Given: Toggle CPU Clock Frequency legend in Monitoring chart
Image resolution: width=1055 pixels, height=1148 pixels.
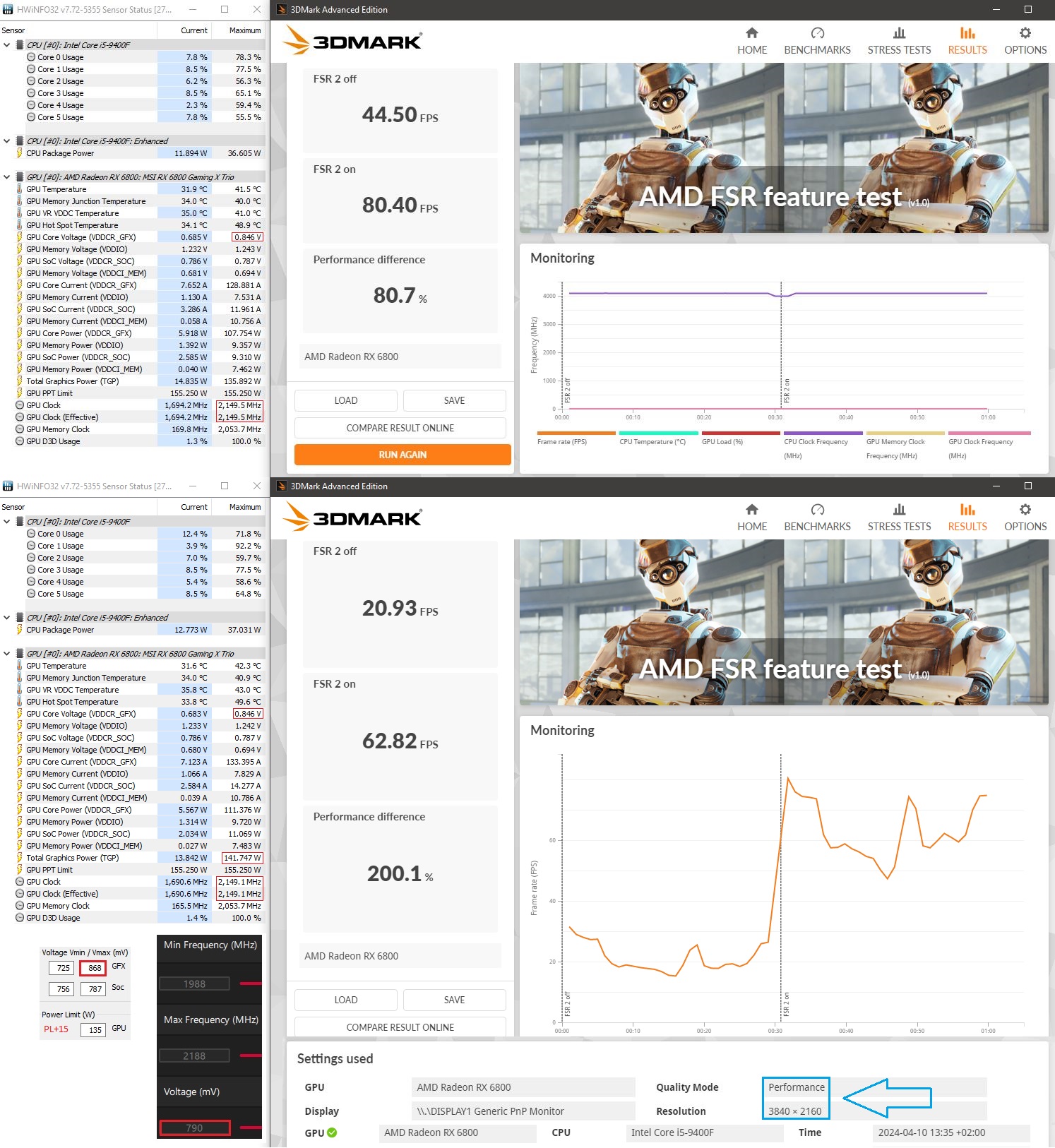Looking at the screenshot, I should (823, 445).
